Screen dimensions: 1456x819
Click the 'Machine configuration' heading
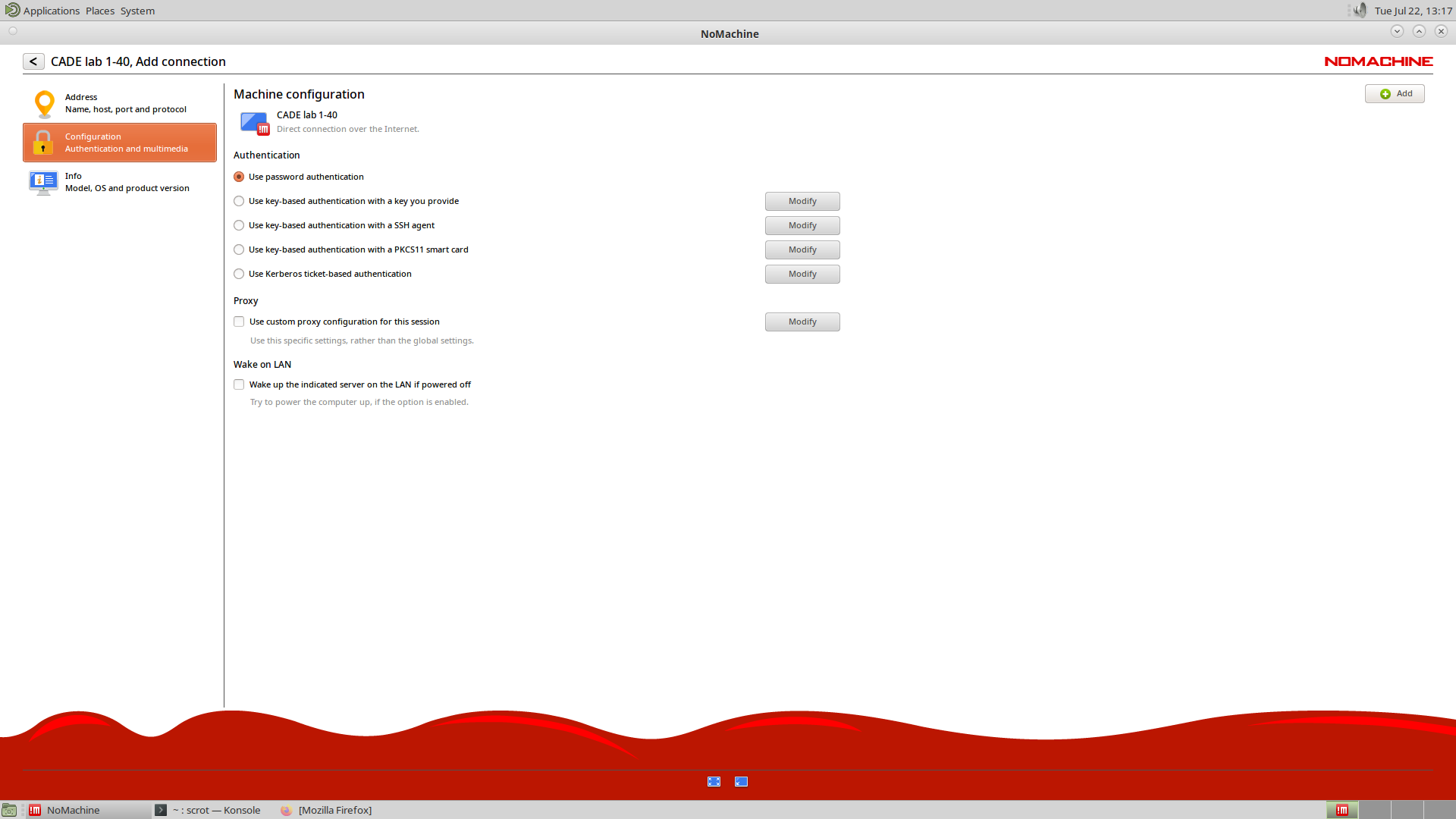click(299, 94)
